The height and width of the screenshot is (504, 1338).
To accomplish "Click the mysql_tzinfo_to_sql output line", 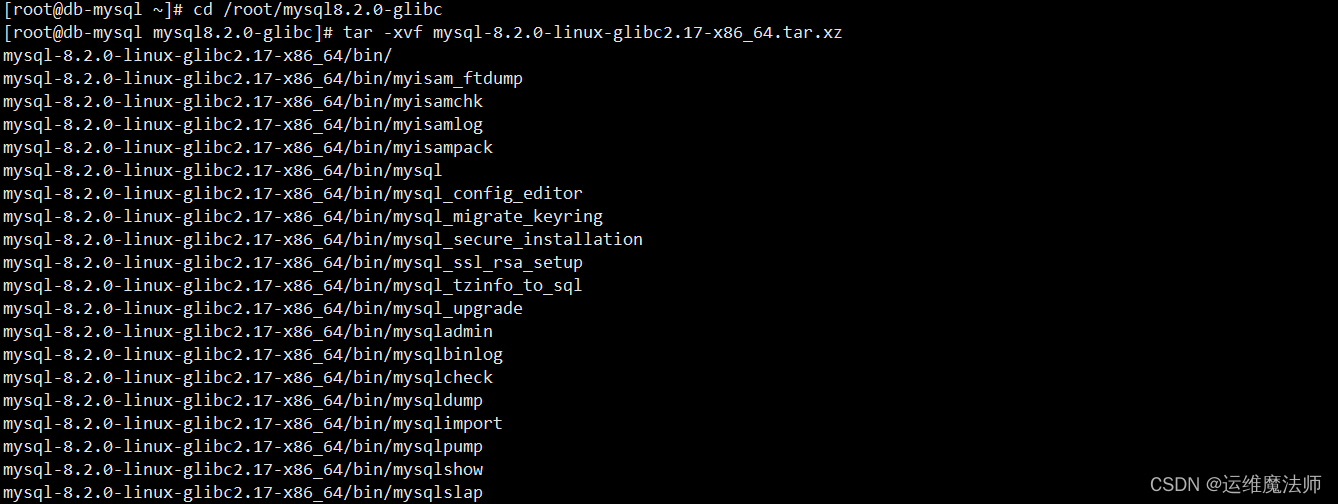I will pyautogui.click(x=293, y=286).
